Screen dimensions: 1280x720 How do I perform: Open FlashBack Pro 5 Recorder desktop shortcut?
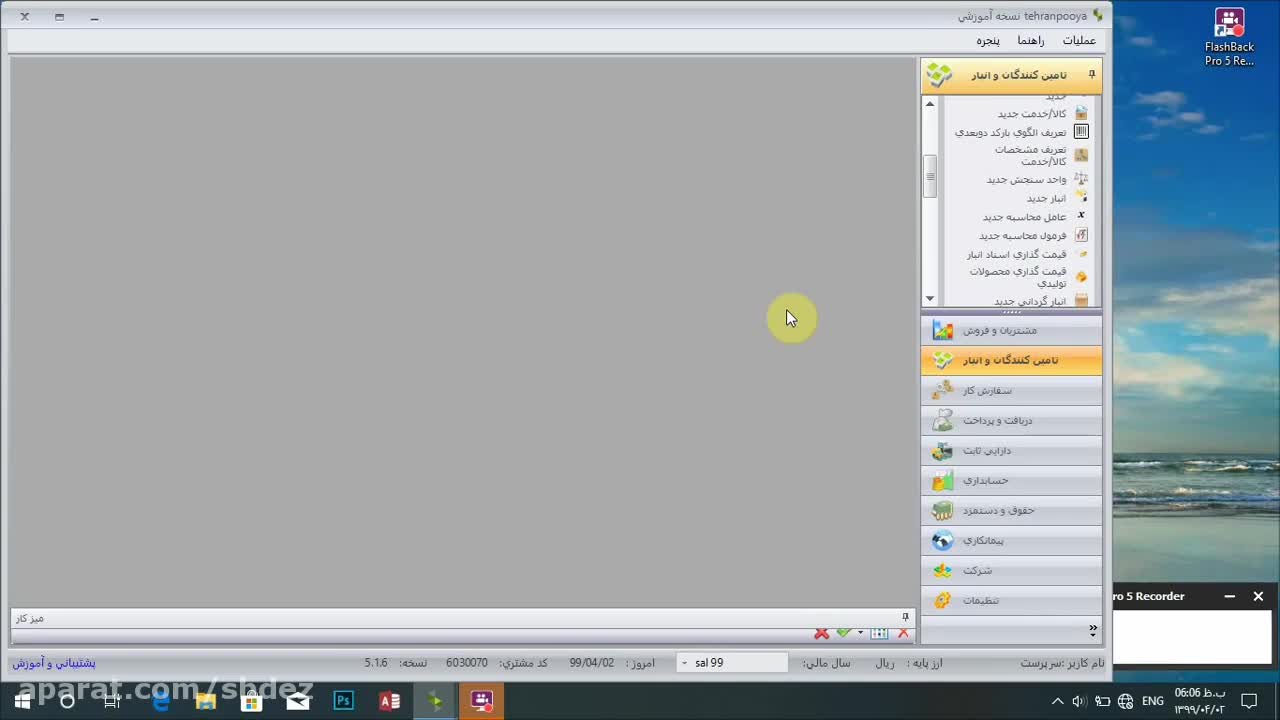point(1229,38)
